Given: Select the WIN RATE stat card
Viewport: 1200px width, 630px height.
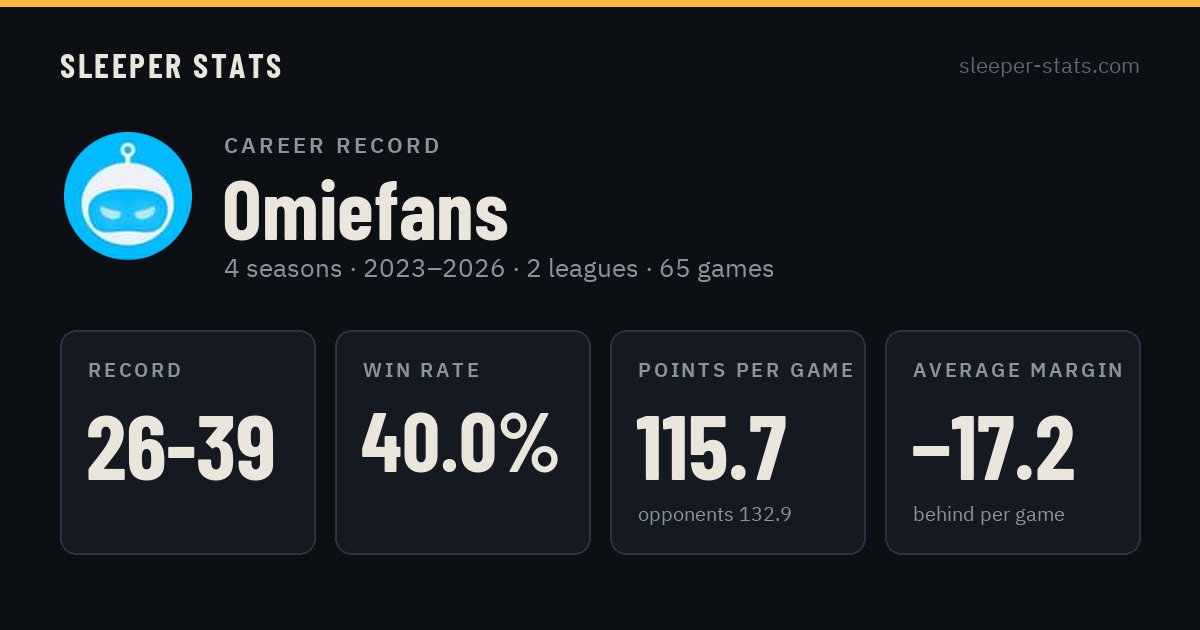Looking at the screenshot, I should pyautogui.click(x=463, y=442).
